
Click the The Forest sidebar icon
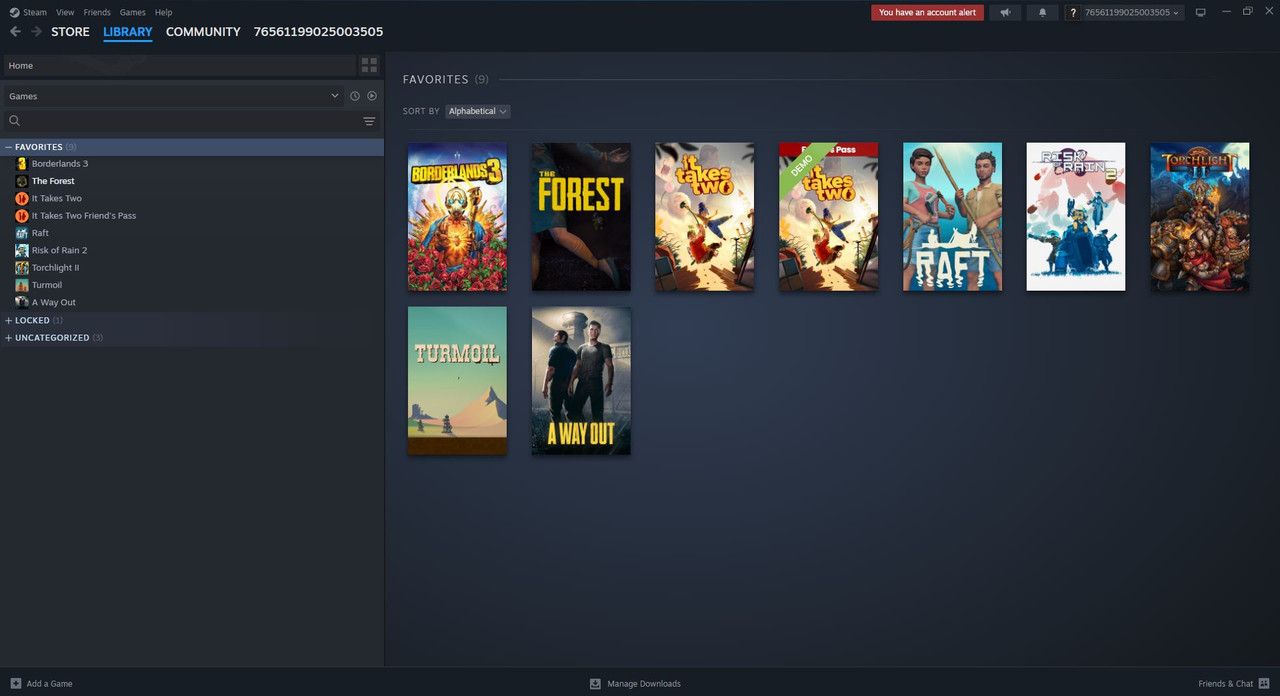[x=22, y=181]
